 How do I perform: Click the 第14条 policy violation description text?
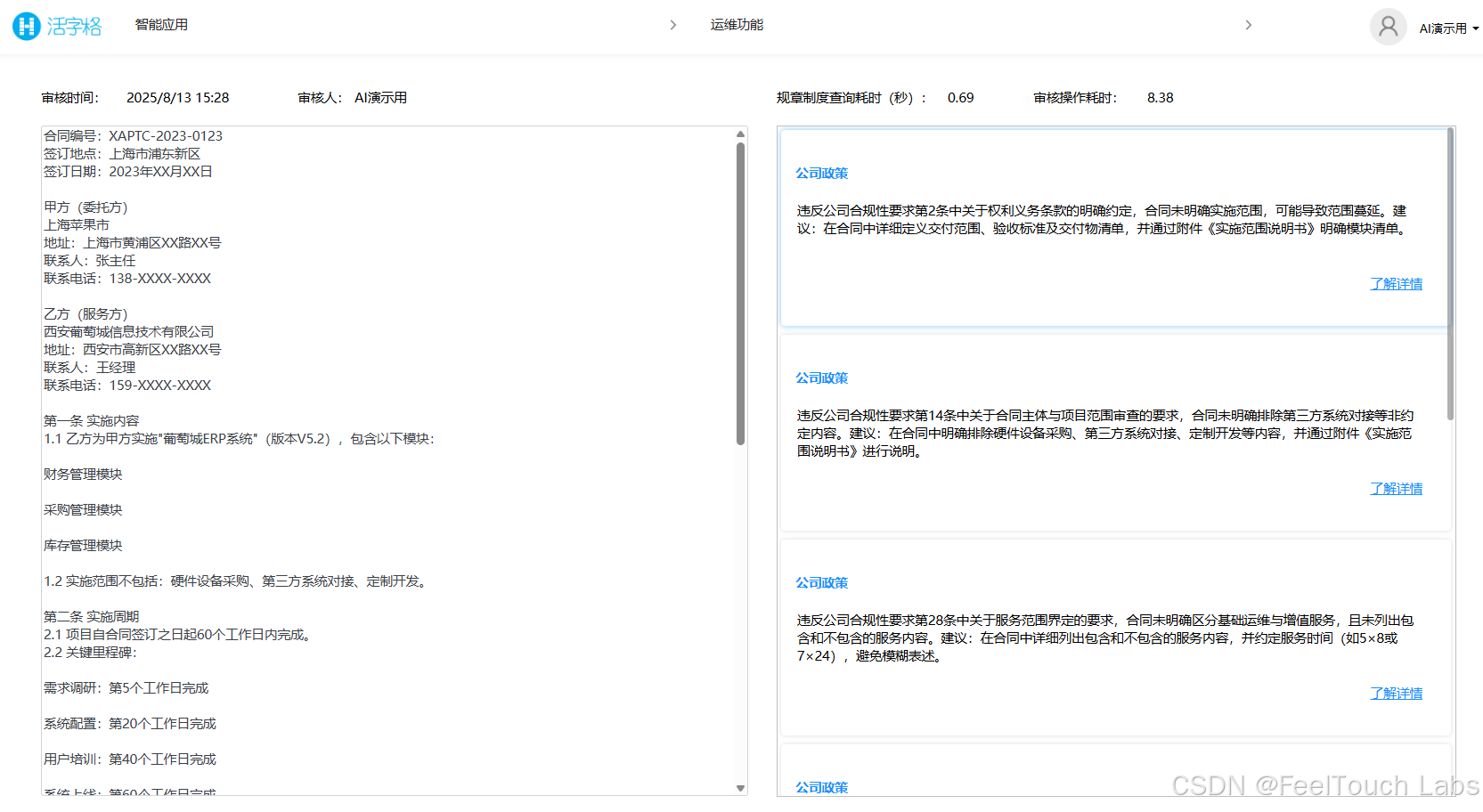click(1105, 434)
